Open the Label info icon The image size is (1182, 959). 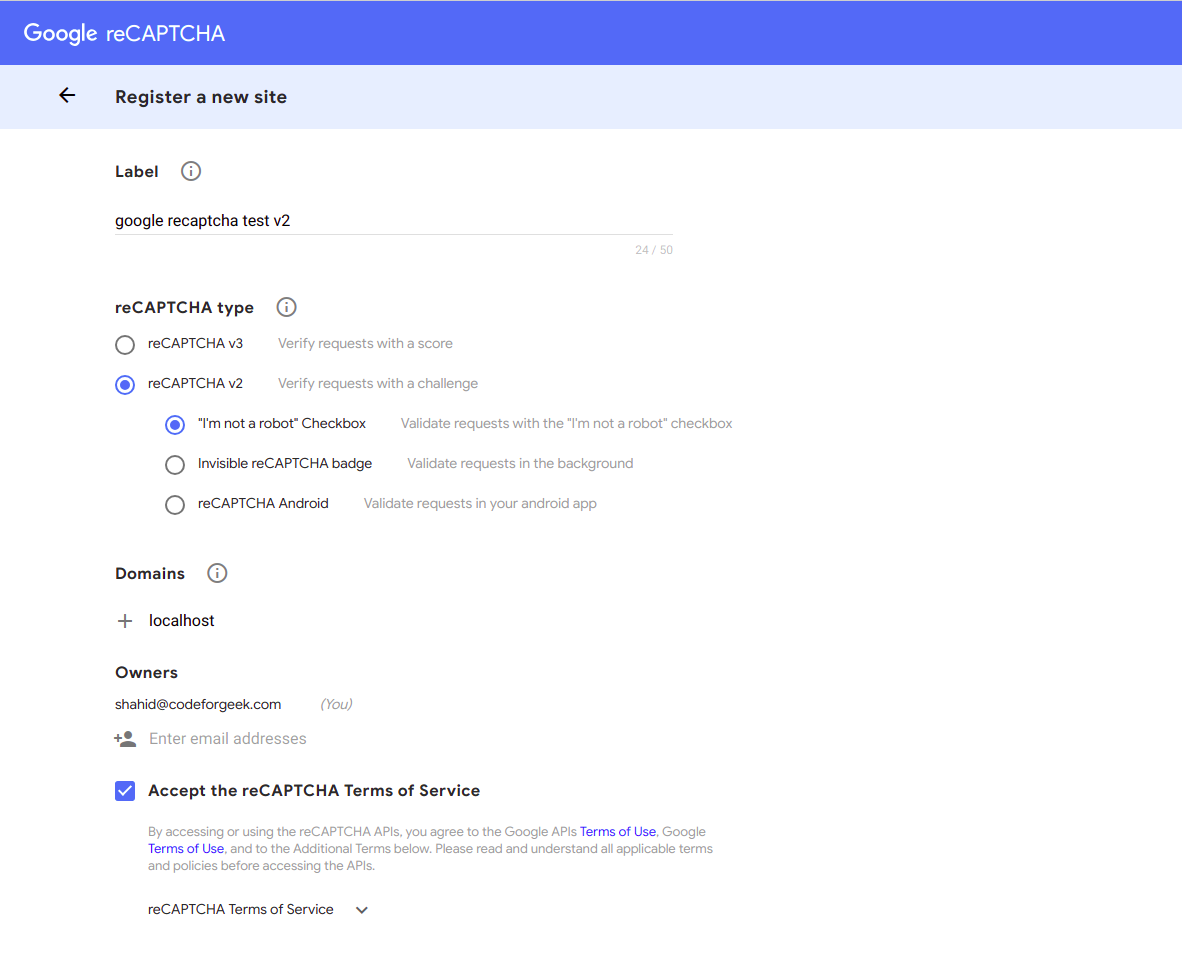click(x=191, y=171)
